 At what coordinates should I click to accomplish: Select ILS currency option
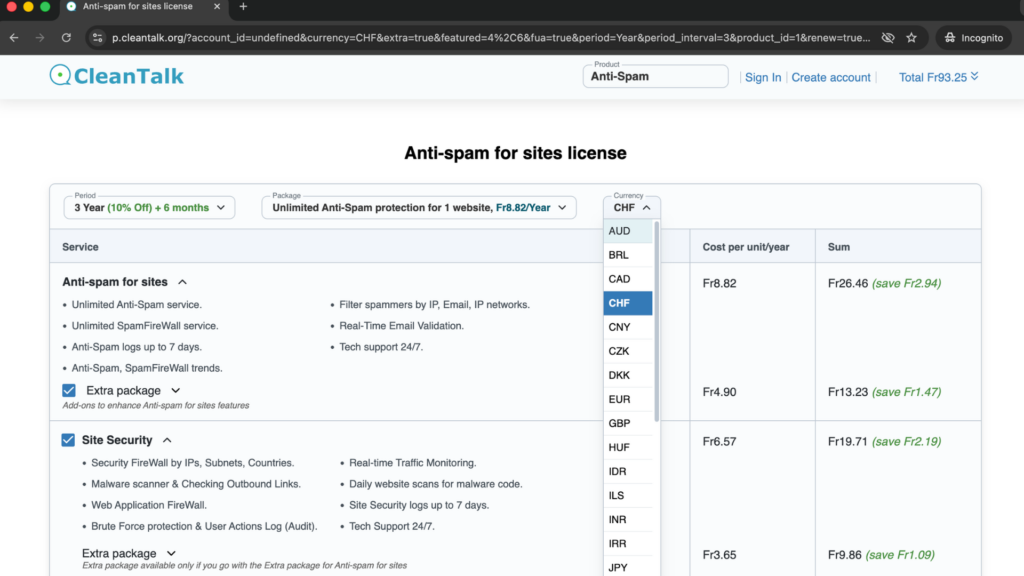(628, 496)
